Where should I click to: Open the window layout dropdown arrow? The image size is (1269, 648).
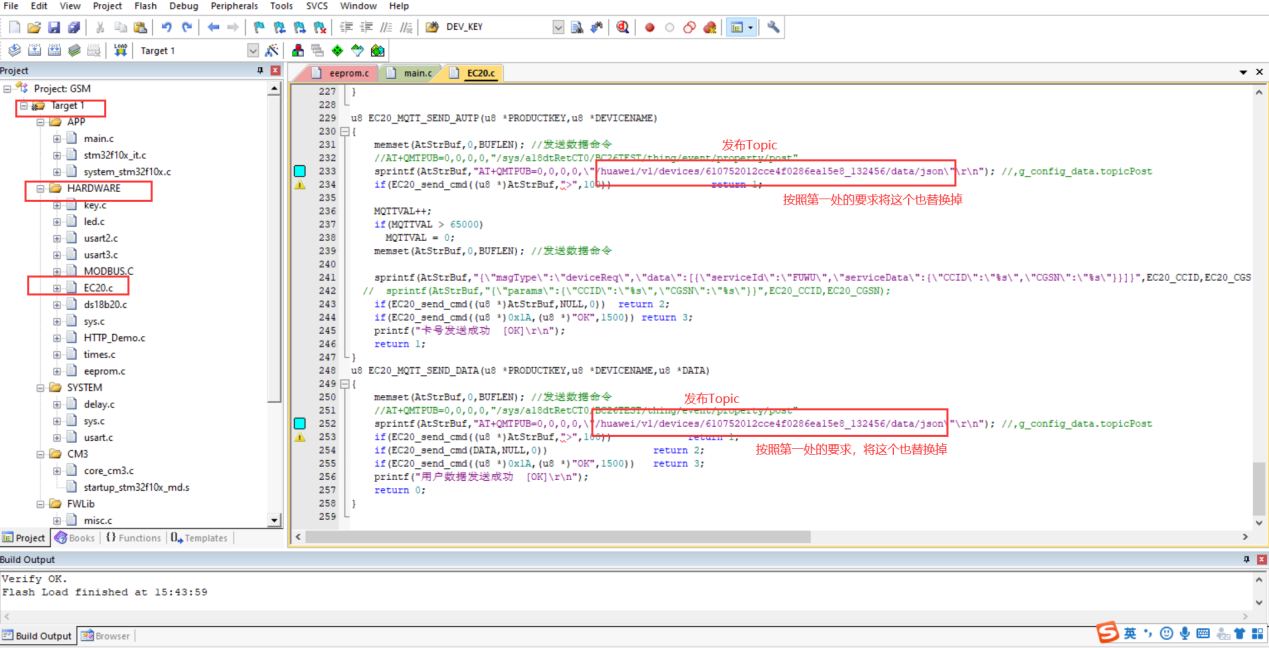click(x=751, y=27)
